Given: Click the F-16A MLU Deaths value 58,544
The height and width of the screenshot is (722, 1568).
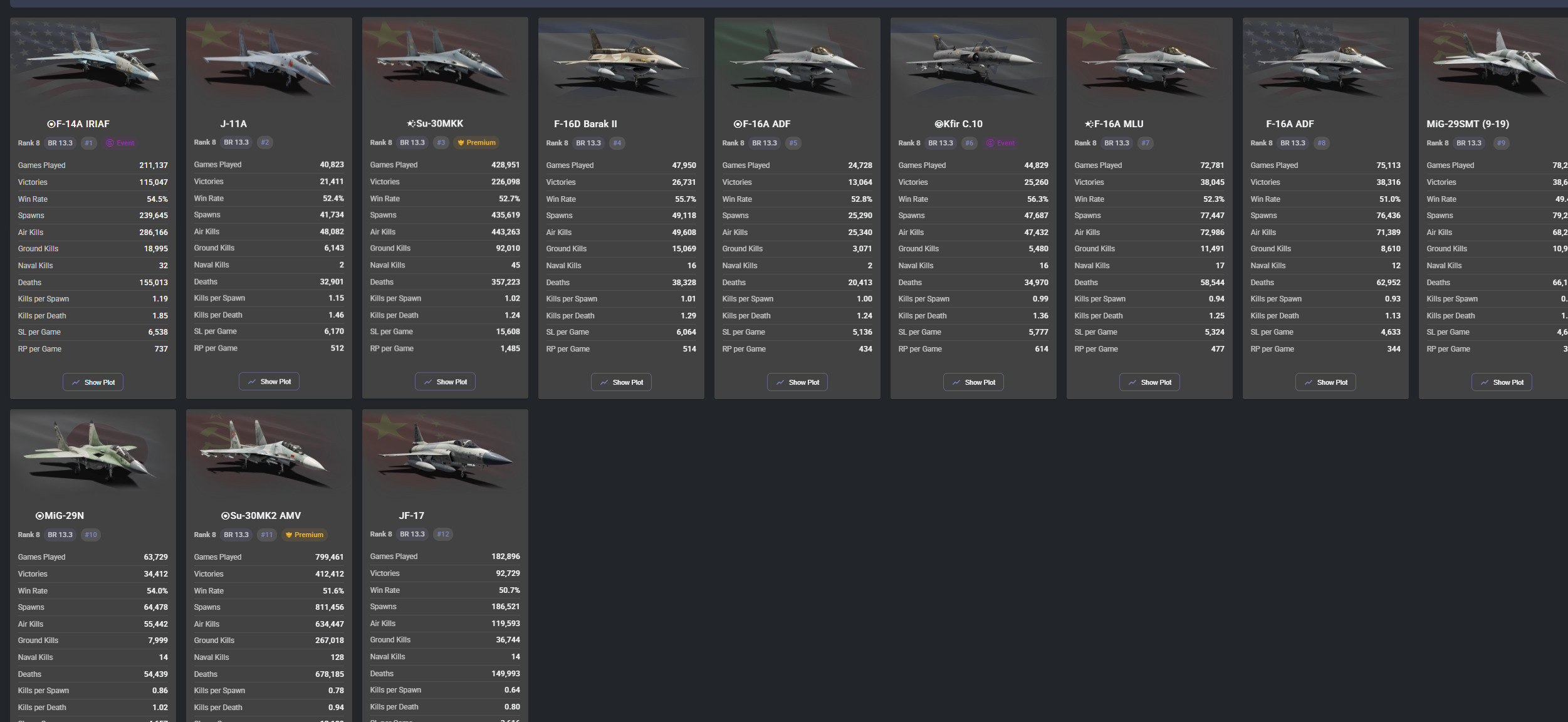Looking at the screenshot, I should [1213, 283].
